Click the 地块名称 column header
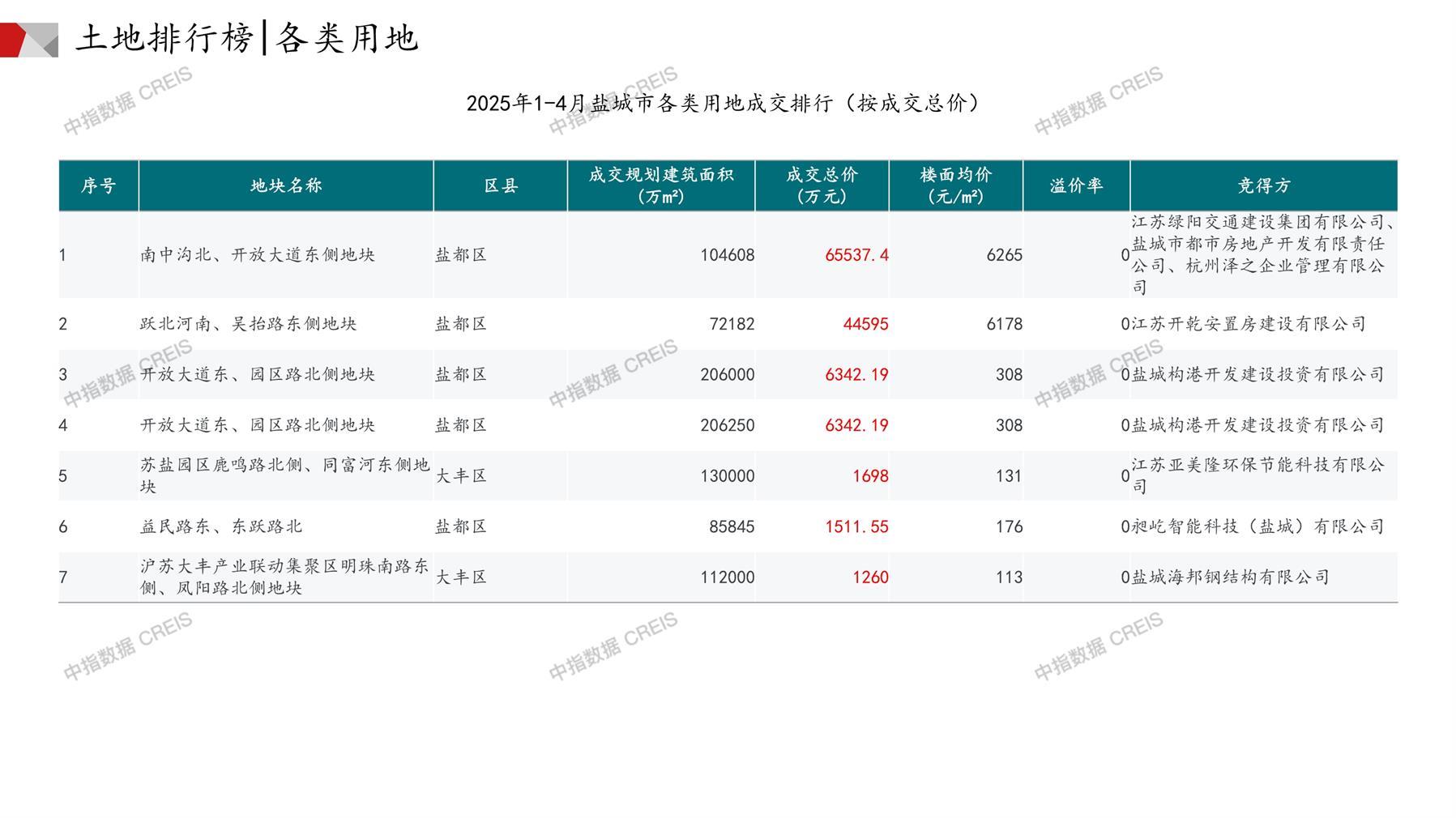This screenshot has height=818, width=1456. 285,185
